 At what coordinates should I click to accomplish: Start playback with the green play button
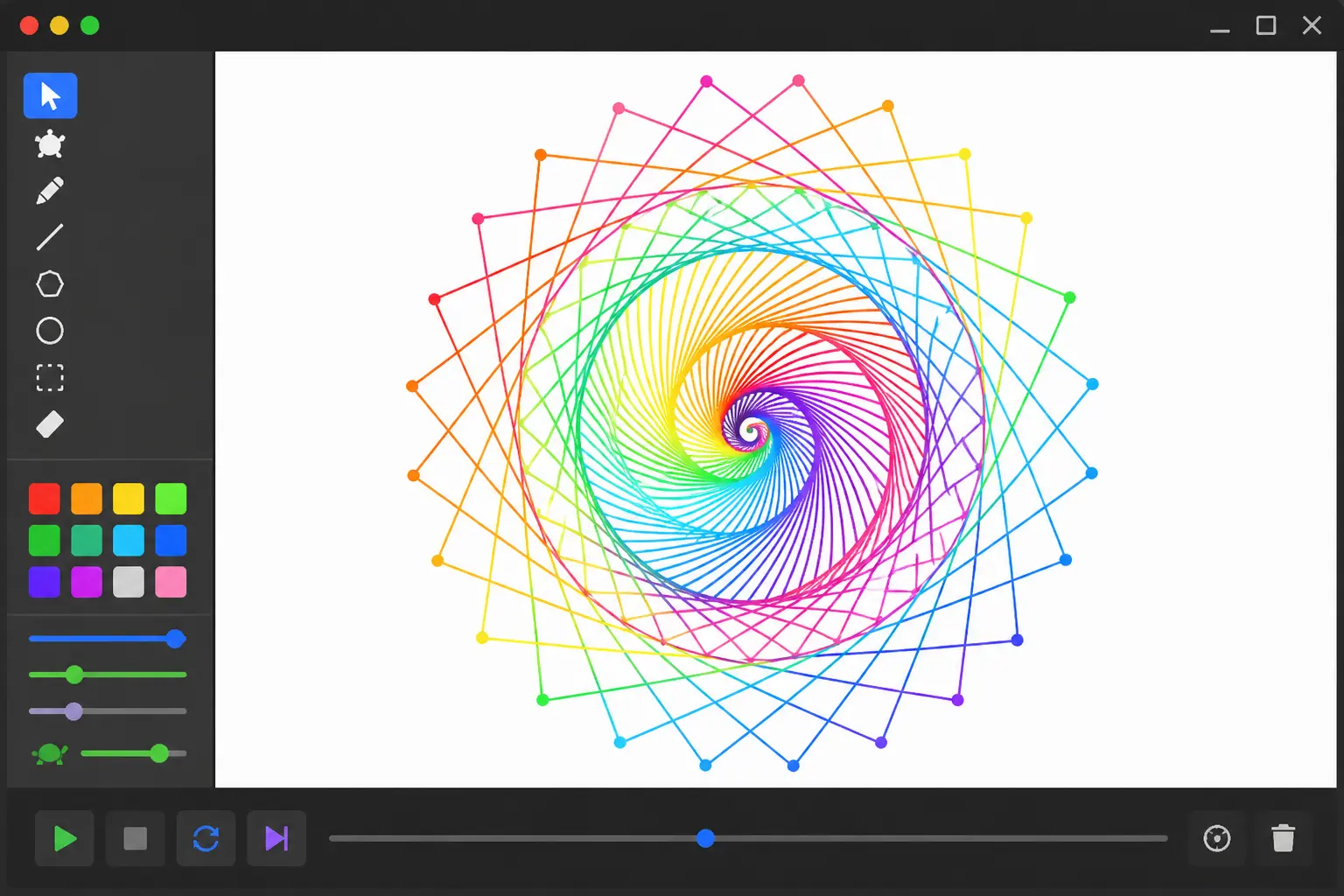[x=65, y=838]
